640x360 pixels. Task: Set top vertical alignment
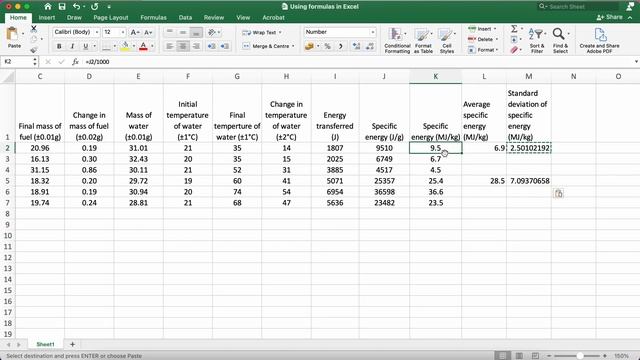169,32
